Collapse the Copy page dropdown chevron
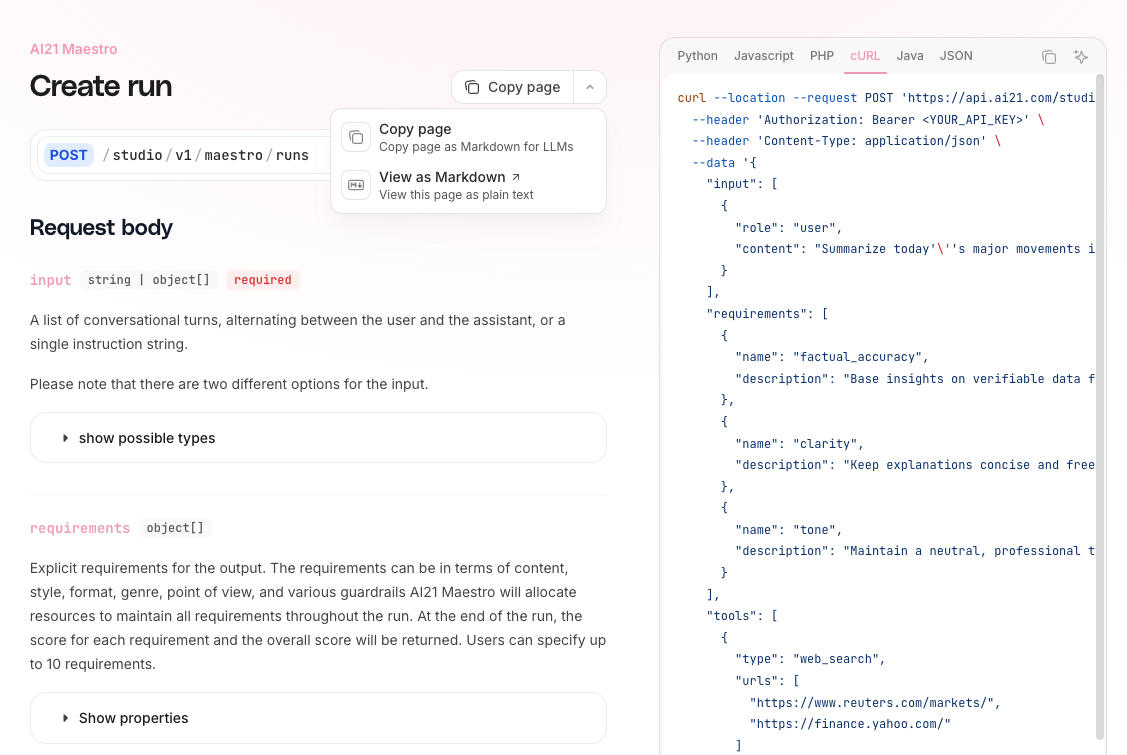The width and height of the screenshot is (1127, 755). tap(589, 87)
